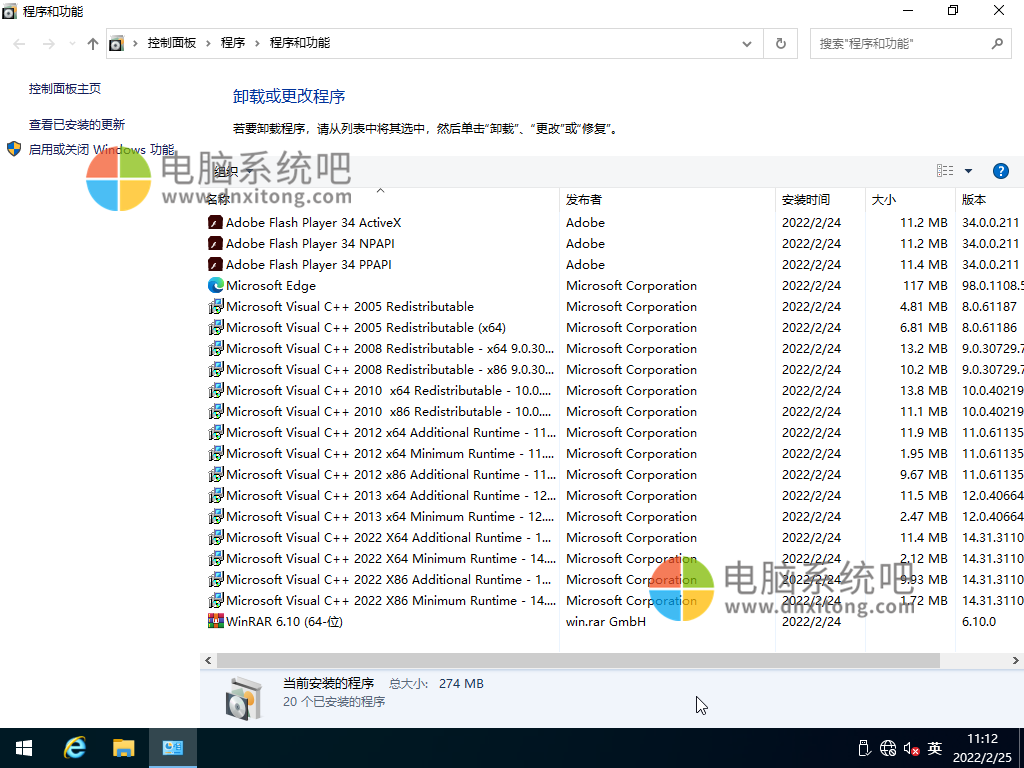Go up one level with up arrow
The image size is (1024, 768).
[x=93, y=44]
